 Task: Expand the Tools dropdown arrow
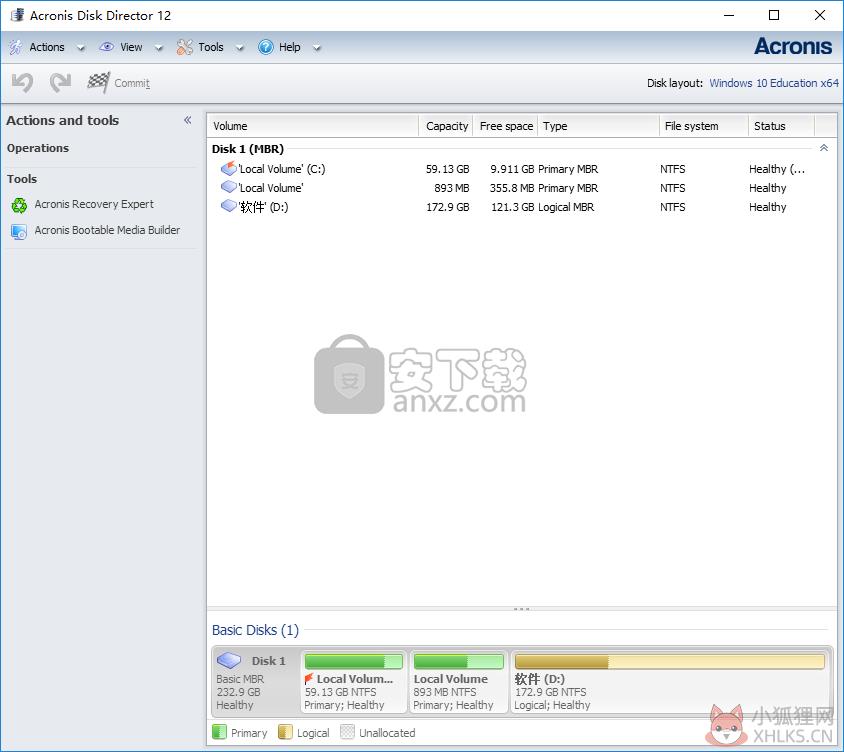click(240, 48)
